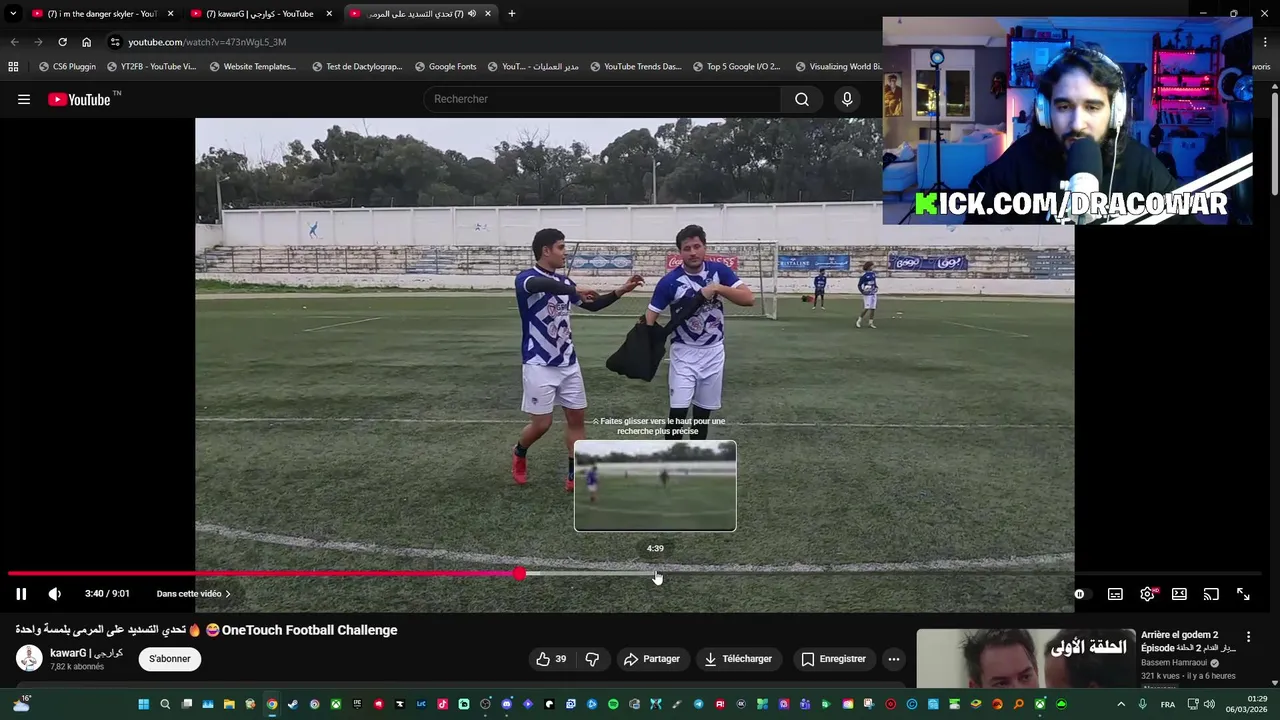Viewport: 1280px width, 720px height.
Task: Open the Partager share dialog
Action: click(x=651, y=659)
